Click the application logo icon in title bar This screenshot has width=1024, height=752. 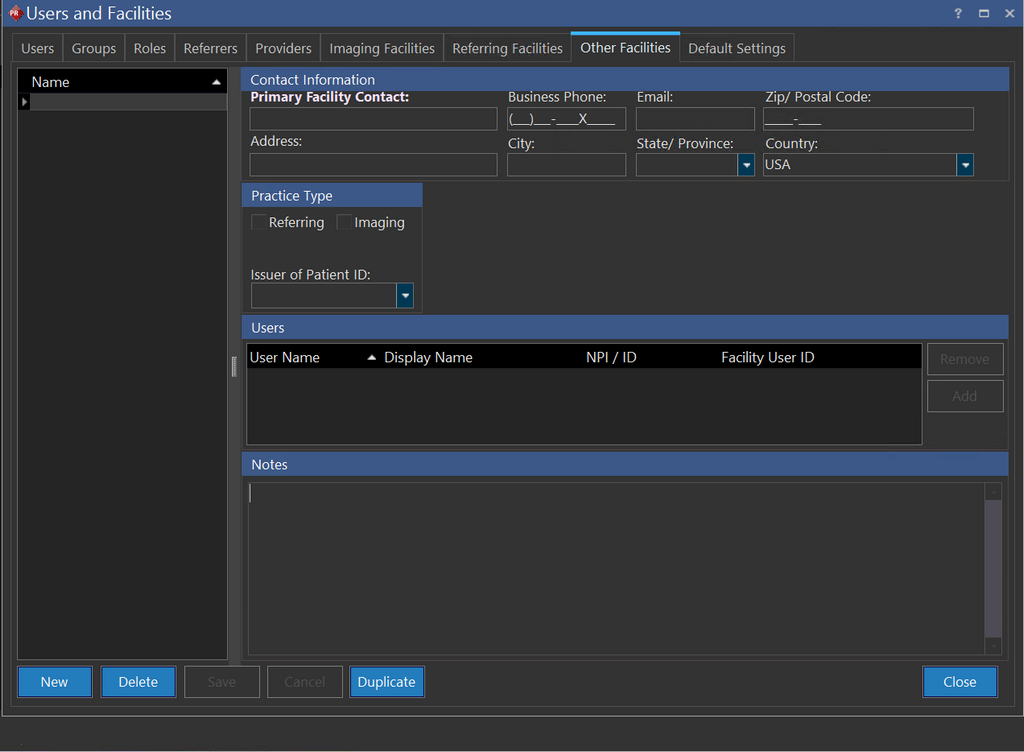[x=14, y=13]
